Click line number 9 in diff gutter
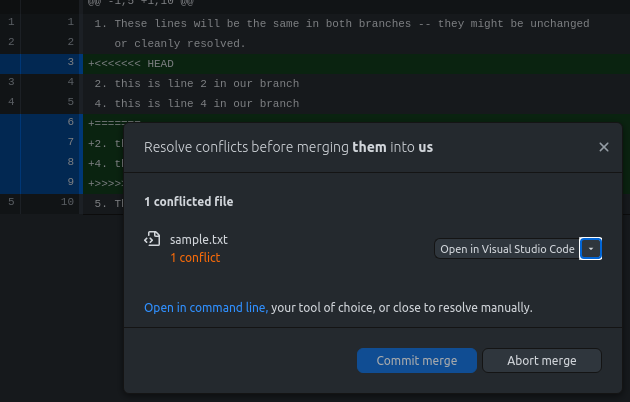 [70, 182]
